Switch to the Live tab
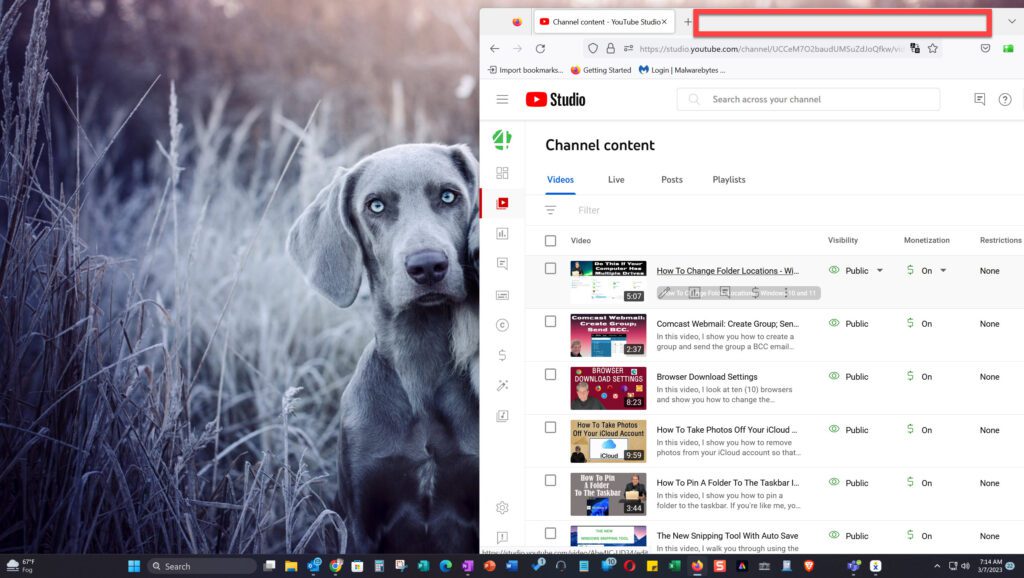 (616, 180)
